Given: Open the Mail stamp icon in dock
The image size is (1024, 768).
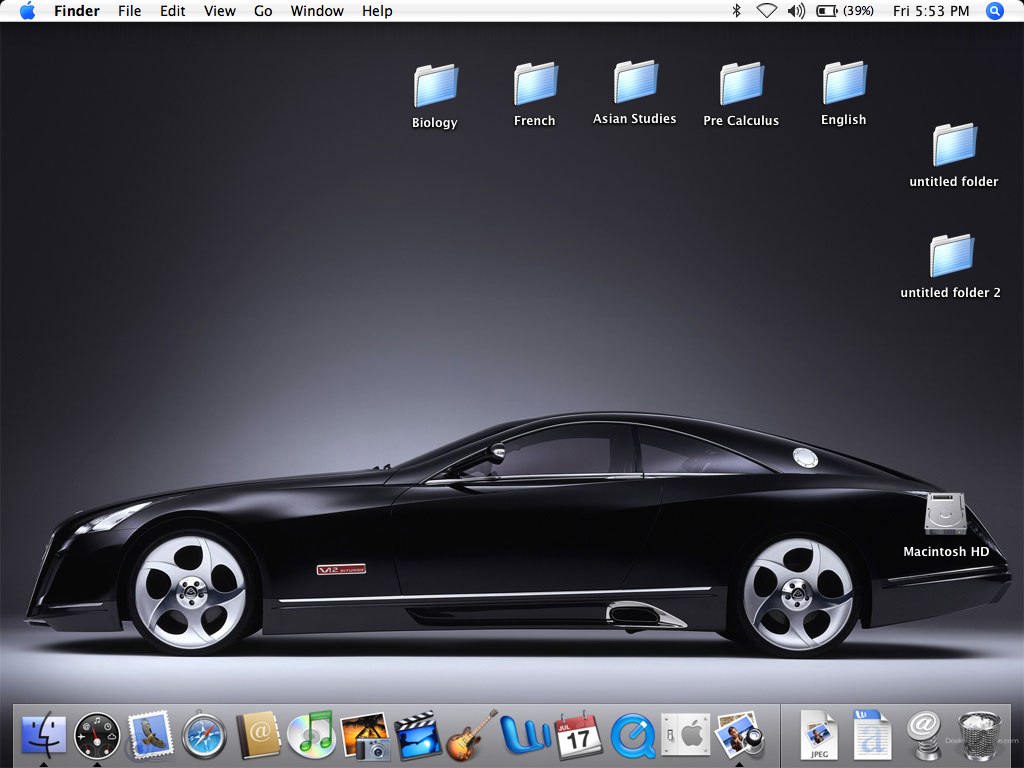Looking at the screenshot, I should [x=150, y=737].
